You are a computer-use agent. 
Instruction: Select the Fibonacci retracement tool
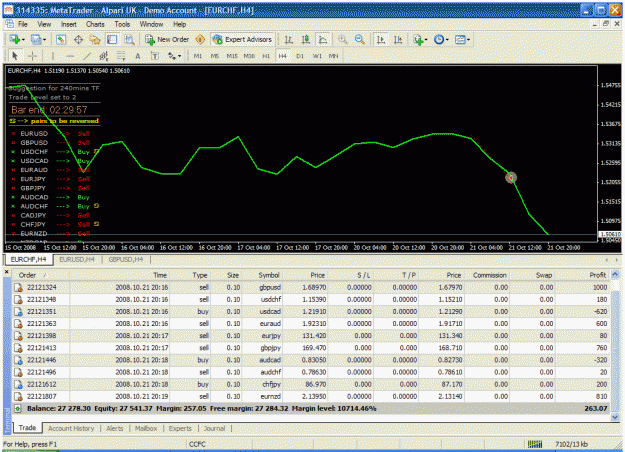pyautogui.click(x=121, y=56)
